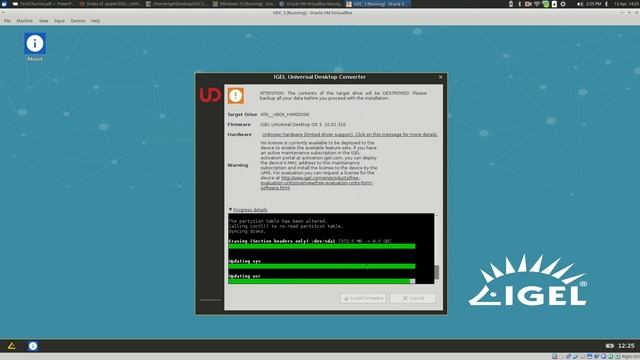
Task: Click the 12:25 clock in the IGEL taskbar
Action: coord(626,346)
